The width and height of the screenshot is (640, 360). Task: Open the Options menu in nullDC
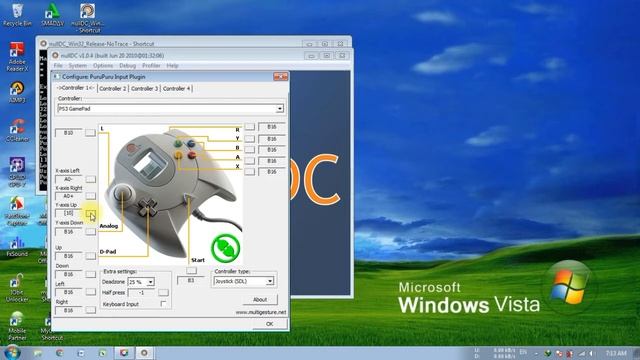(x=103, y=66)
